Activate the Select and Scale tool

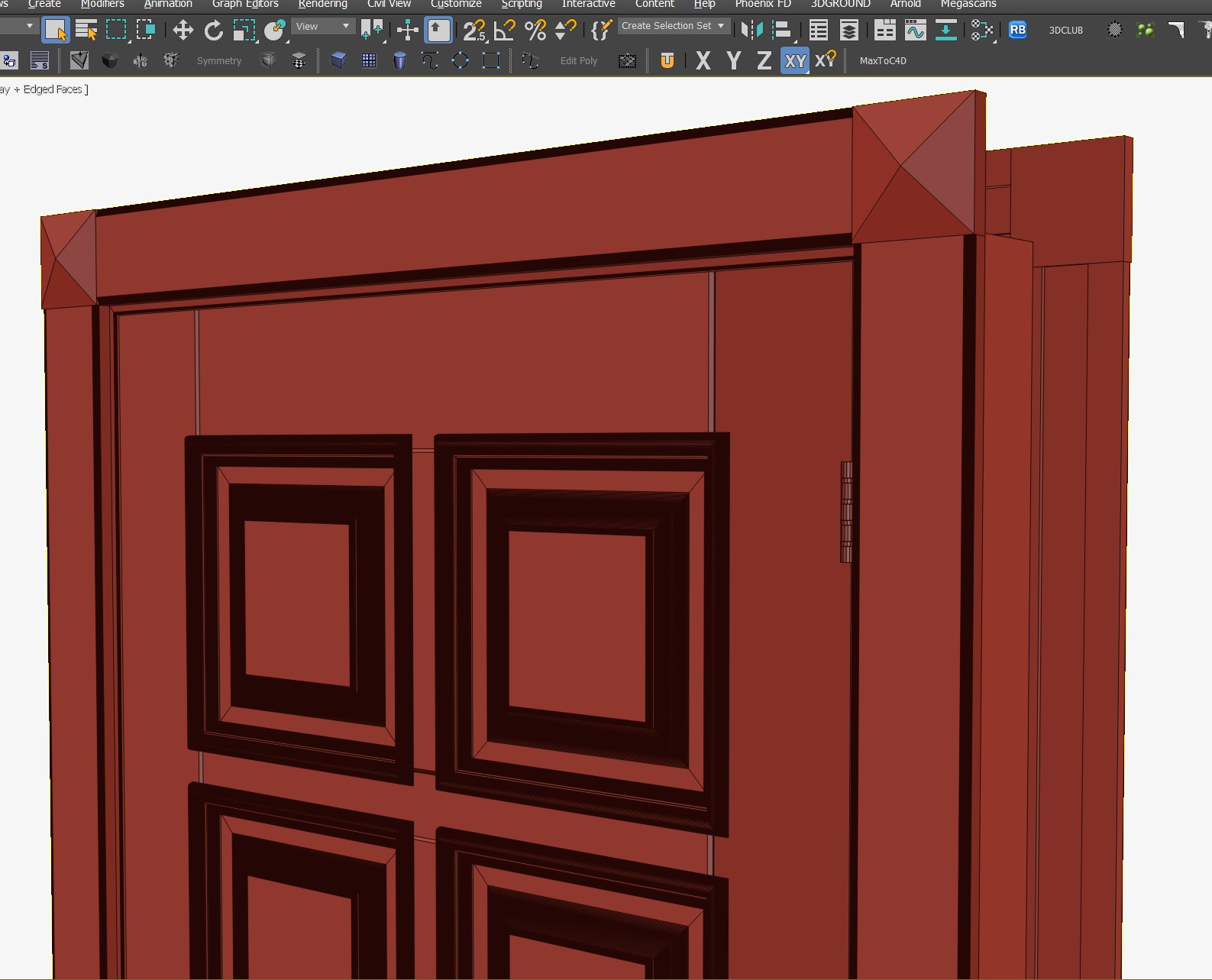244,31
